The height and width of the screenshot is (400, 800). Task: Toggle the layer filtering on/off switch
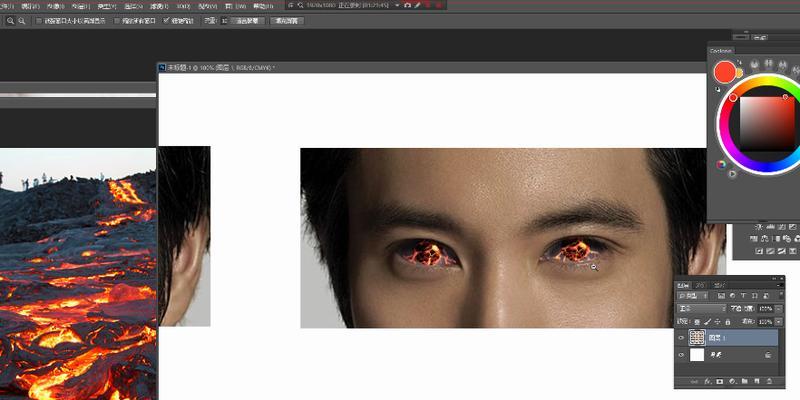(781, 294)
